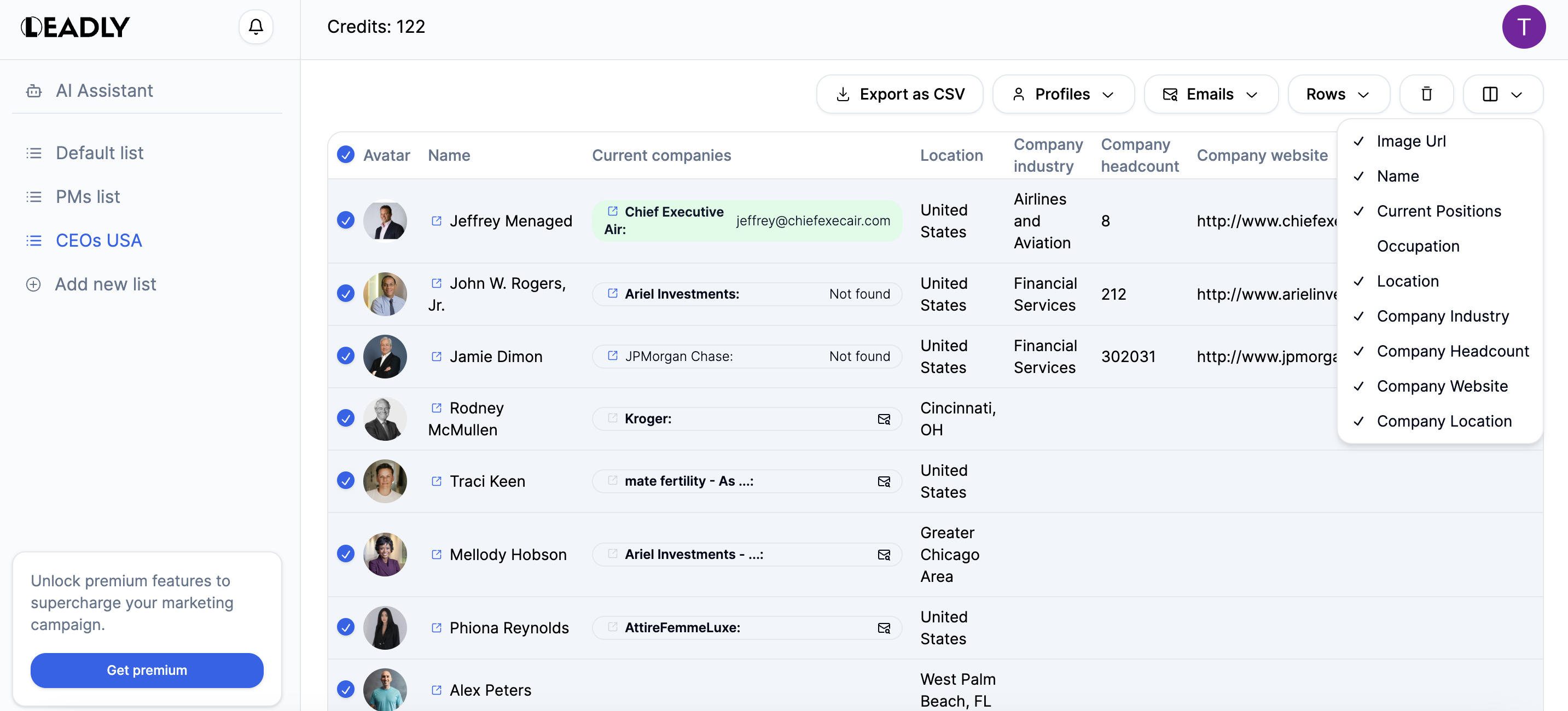Open AttireFemmeLuxe company link icon
Screen dimensions: 1568x711
click(x=612, y=626)
